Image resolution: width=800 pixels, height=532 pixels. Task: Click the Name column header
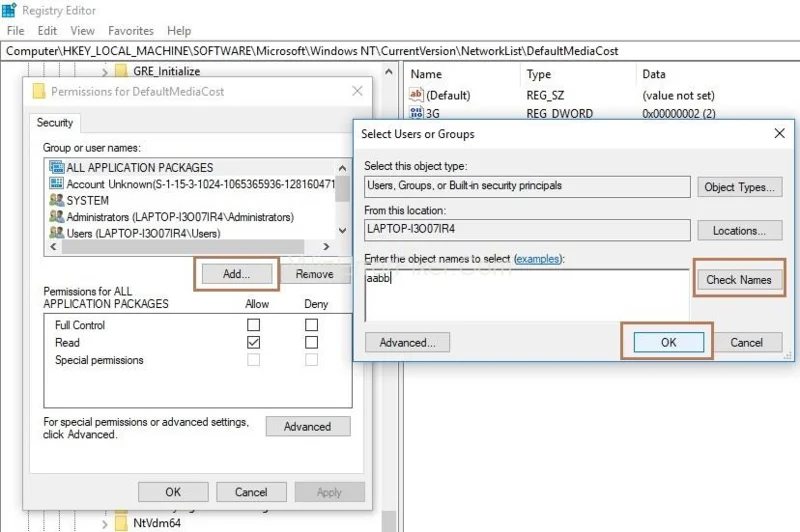[x=426, y=74]
